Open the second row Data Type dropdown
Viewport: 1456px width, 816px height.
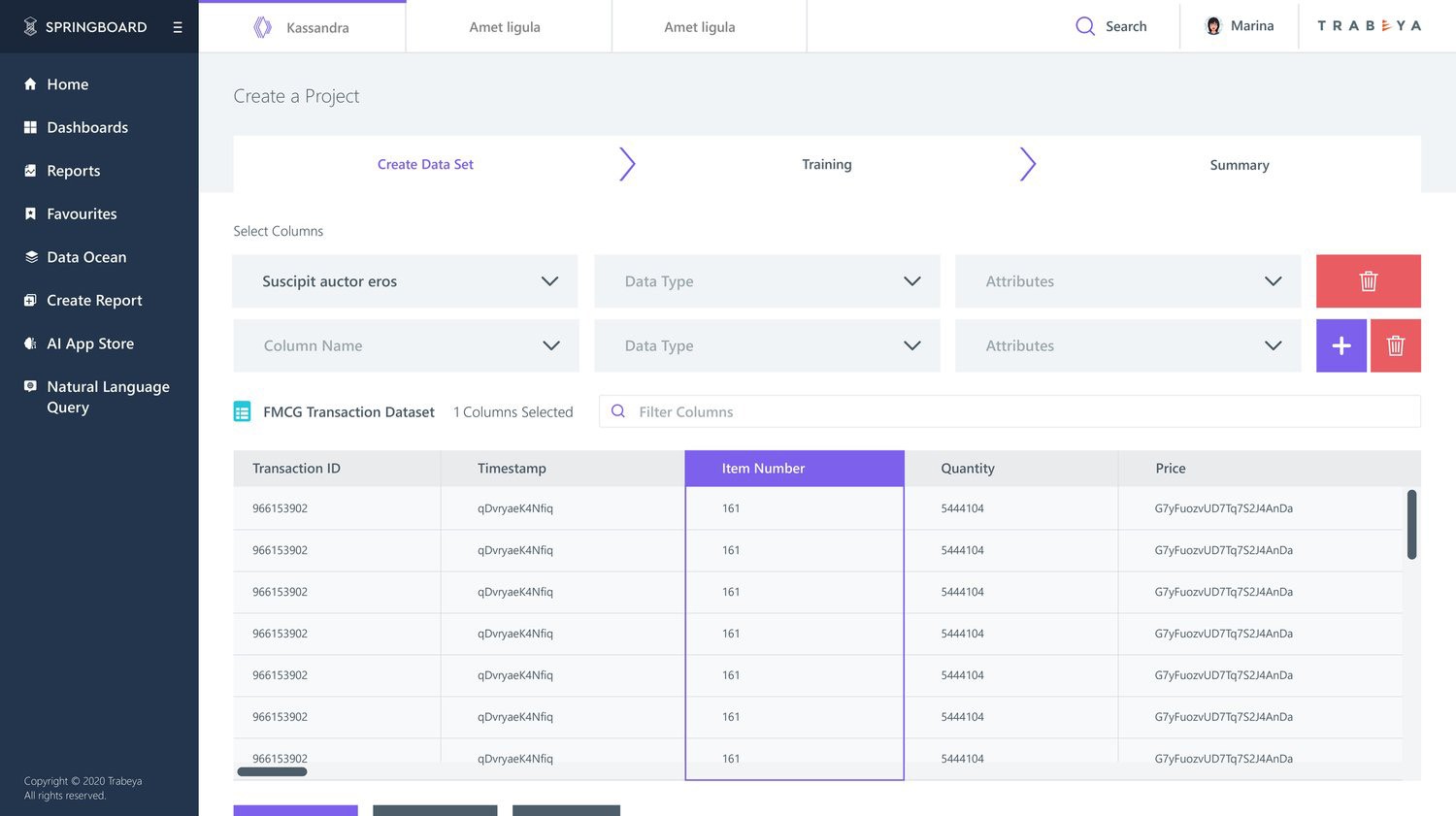click(767, 345)
